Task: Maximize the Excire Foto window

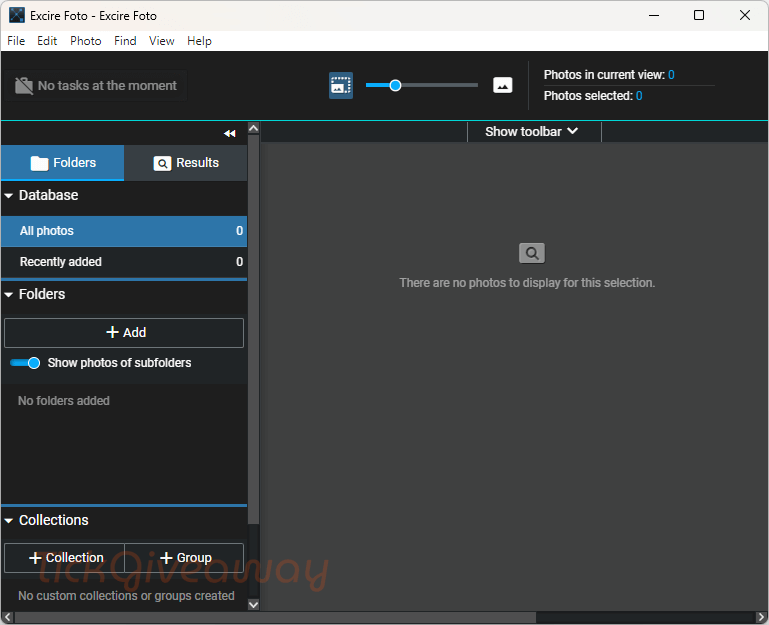Action: click(699, 15)
